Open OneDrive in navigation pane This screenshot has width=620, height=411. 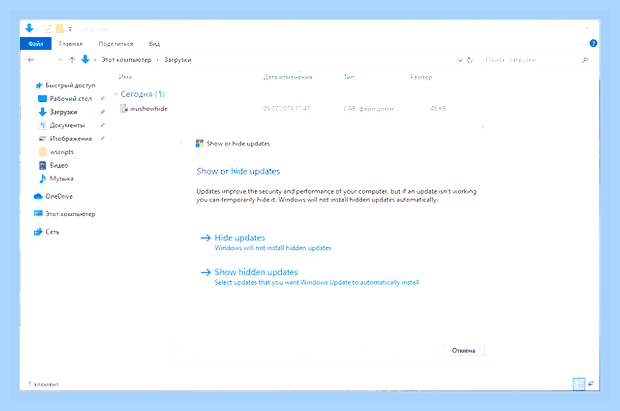(59, 196)
